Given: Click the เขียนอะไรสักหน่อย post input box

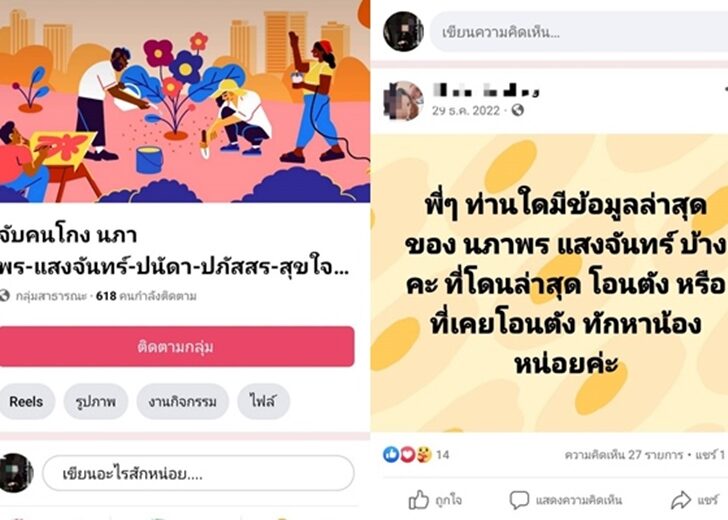Looking at the screenshot, I should tap(198, 473).
